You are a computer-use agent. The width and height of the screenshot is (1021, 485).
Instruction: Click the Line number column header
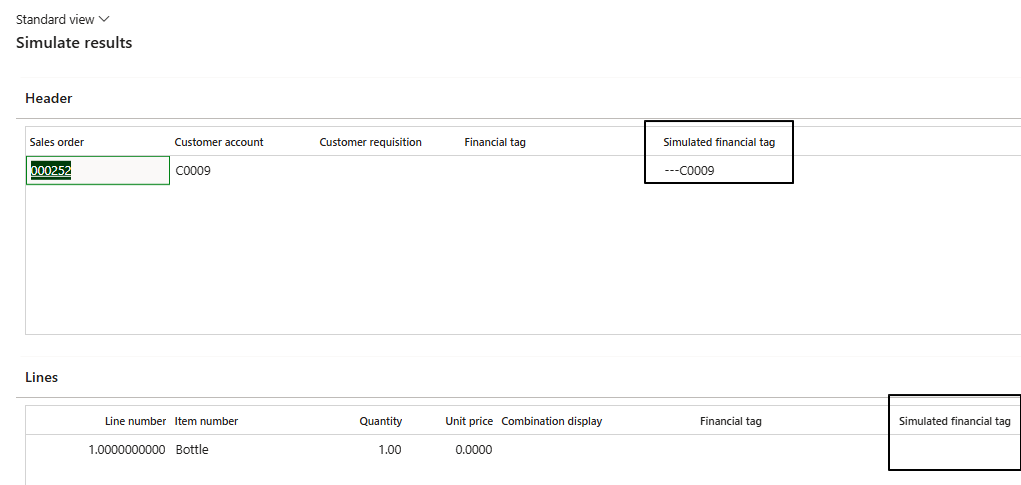tap(135, 421)
